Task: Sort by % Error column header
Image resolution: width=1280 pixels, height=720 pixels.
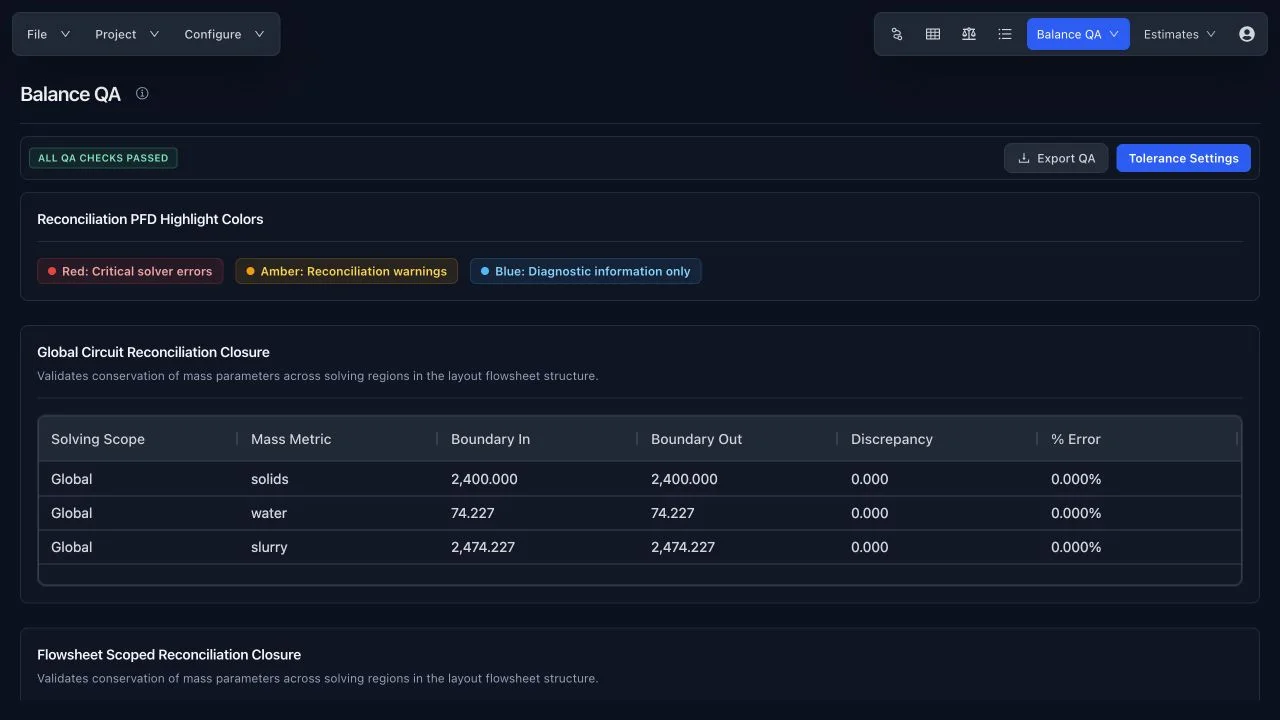Action: pyautogui.click(x=1137, y=439)
